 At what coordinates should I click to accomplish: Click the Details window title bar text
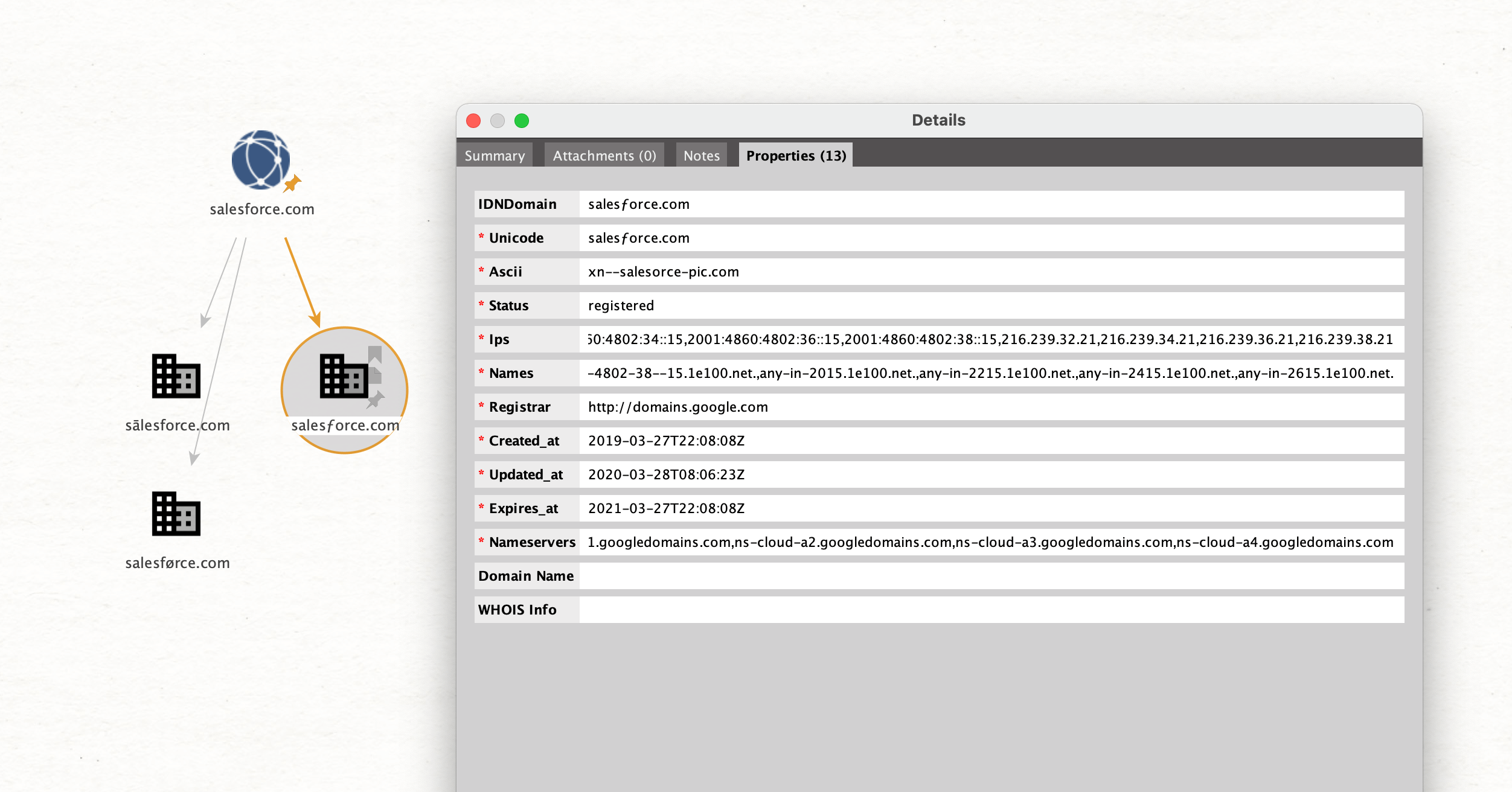pos(938,120)
